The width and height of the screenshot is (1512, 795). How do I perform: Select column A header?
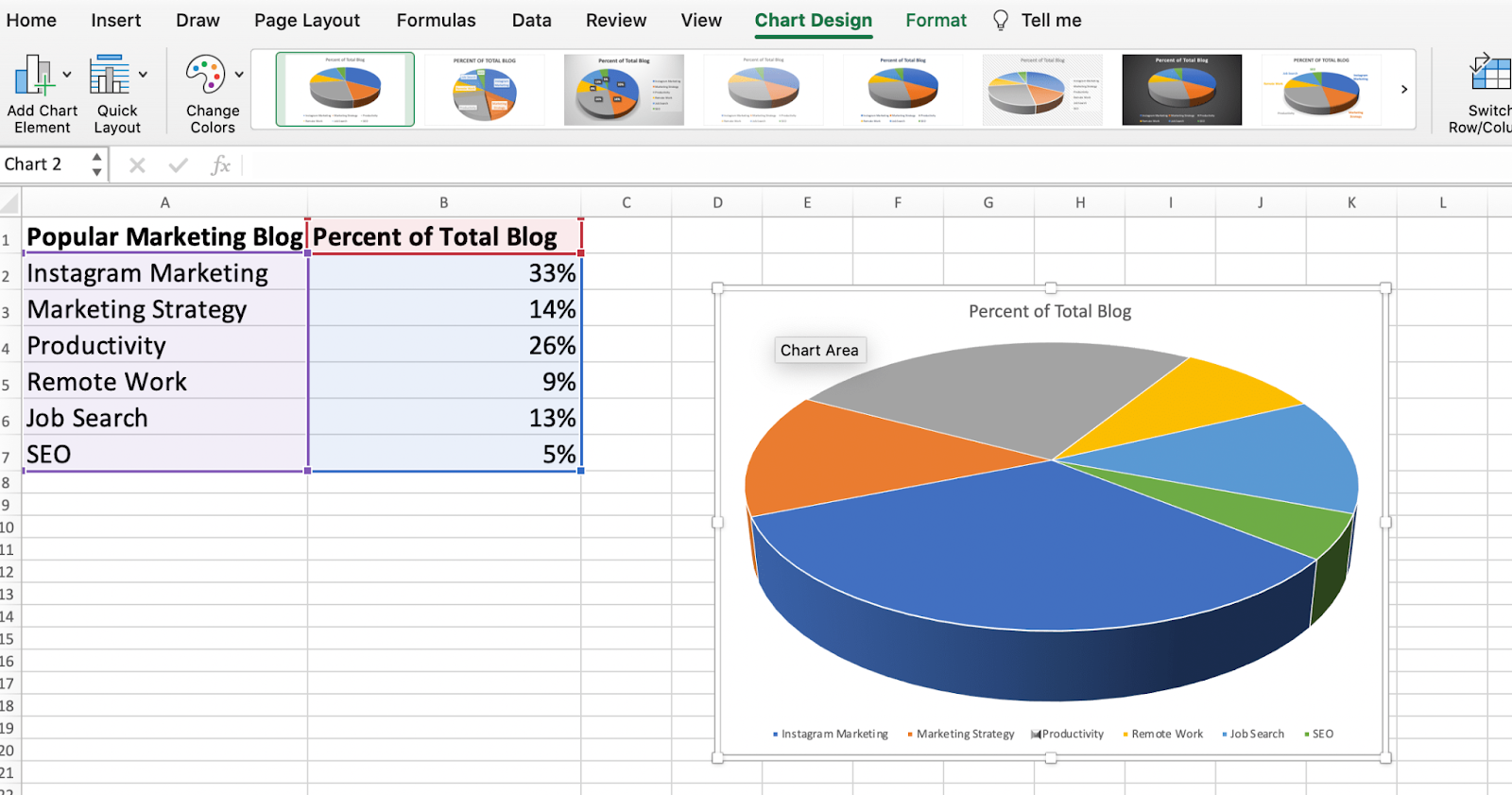tap(164, 202)
